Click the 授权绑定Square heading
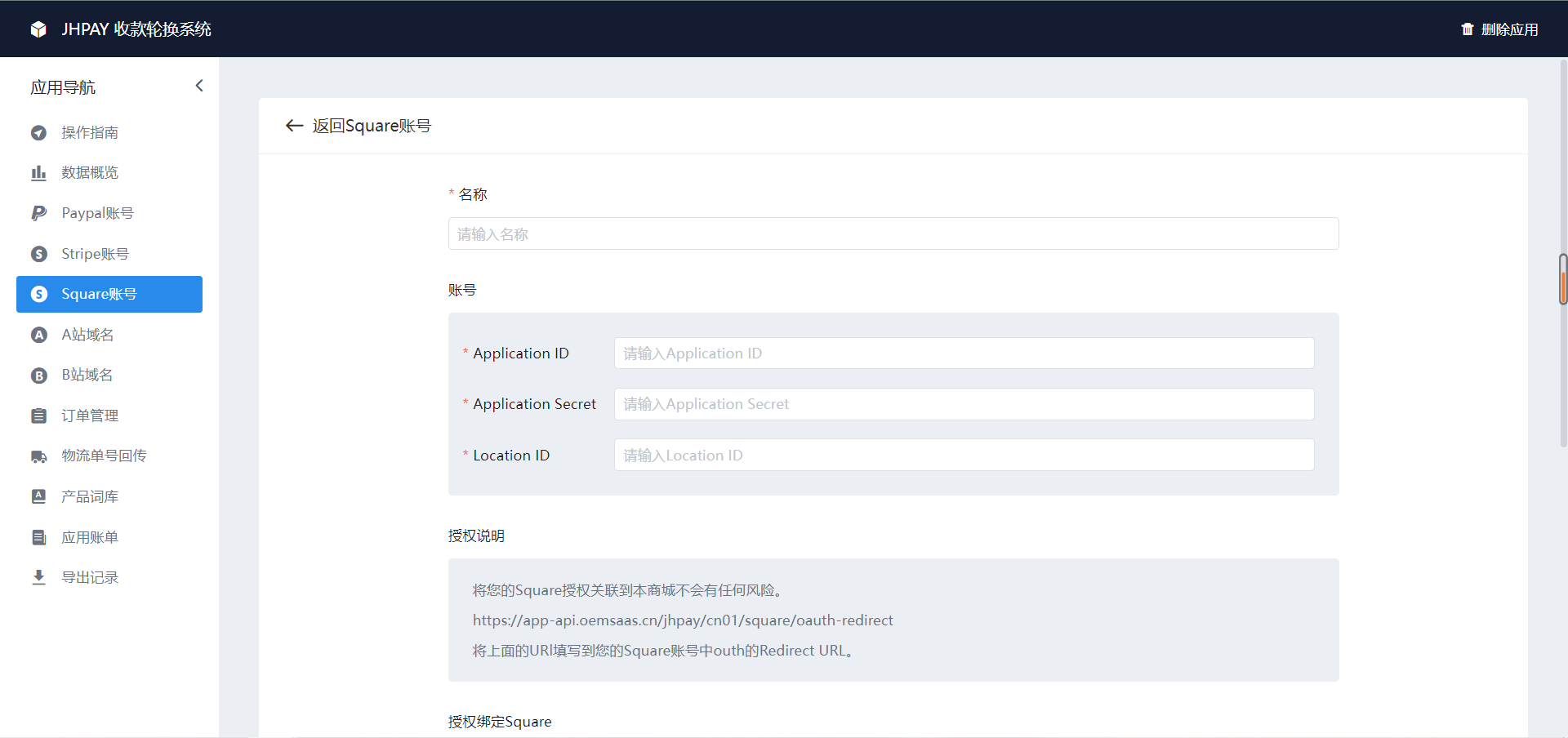The height and width of the screenshot is (738, 1568). 500,722
